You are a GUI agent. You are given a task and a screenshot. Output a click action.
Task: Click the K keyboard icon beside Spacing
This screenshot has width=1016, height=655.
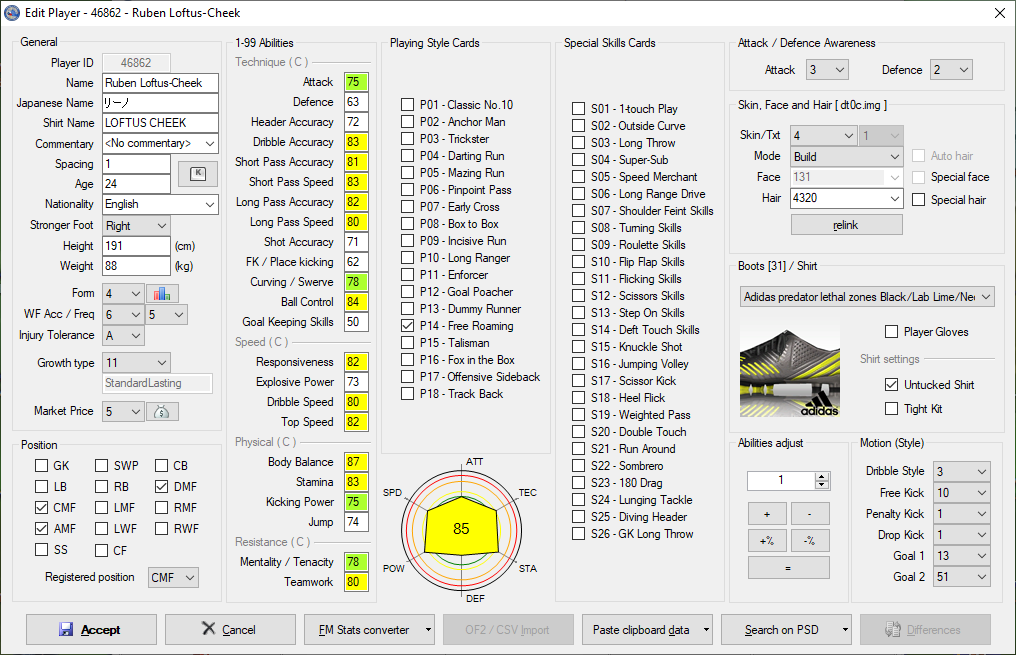click(x=198, y=174)
